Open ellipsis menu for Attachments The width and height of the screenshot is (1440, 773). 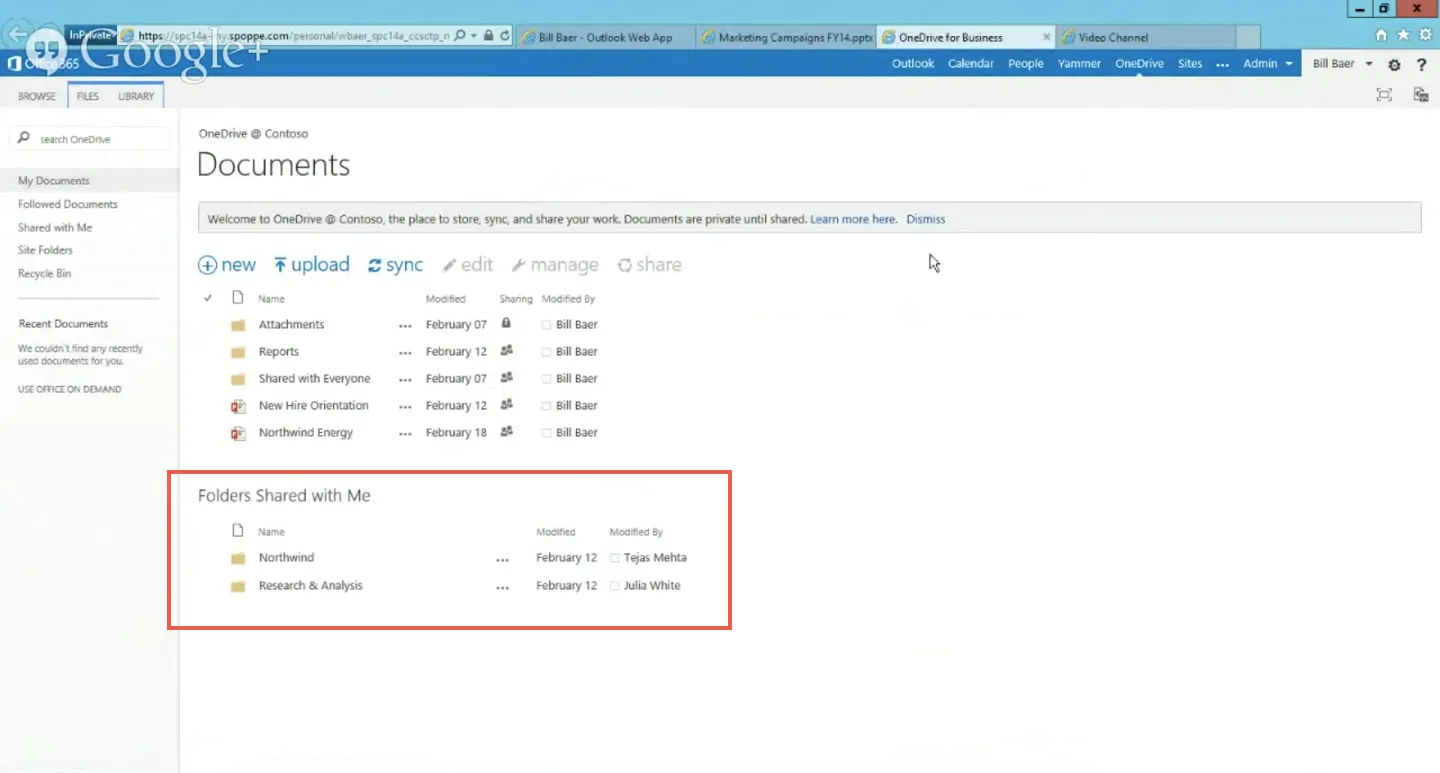405,326
